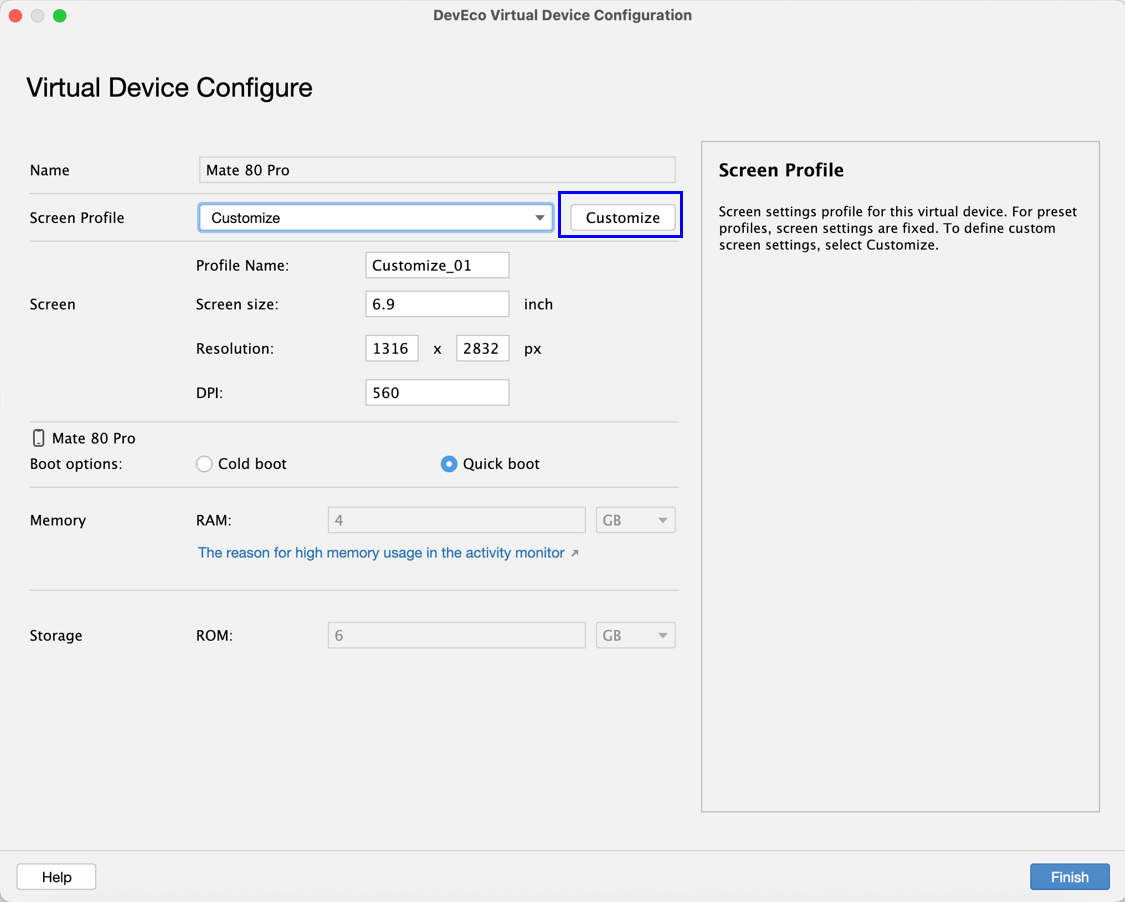Image resolution: width=1125 pixels, height=902 pixels.
Task: Expand the RAM unit GB dropdown
Action: (635, 521)
